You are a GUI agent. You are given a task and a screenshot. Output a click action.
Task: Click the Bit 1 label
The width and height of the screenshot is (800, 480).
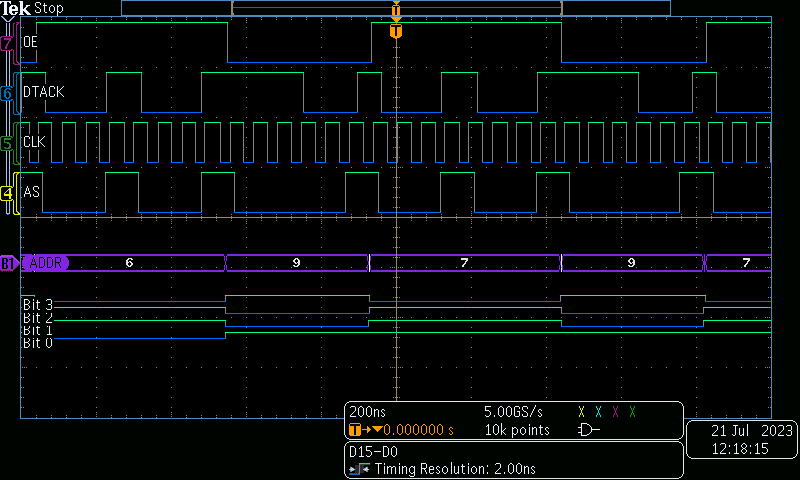coord(37,330)
